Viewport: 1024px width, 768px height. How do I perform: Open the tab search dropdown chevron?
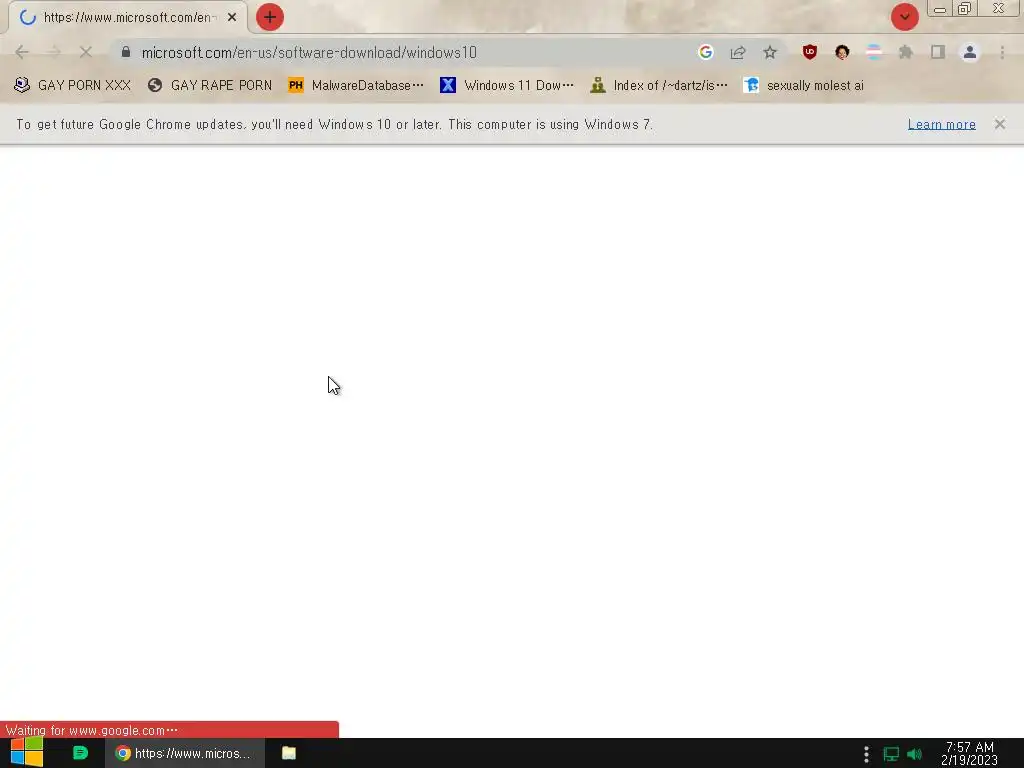point(904,17)
